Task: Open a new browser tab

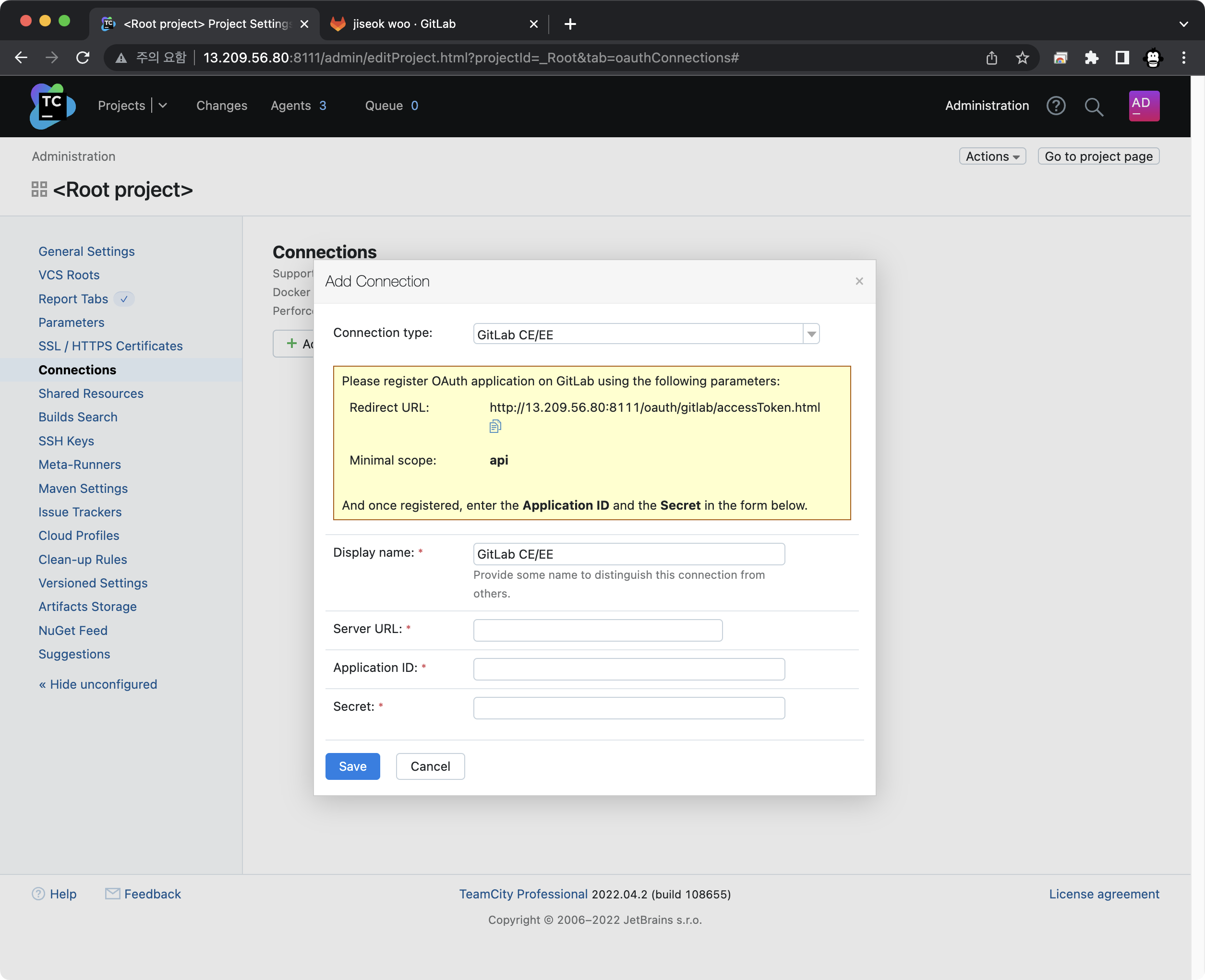Action: 570,24
